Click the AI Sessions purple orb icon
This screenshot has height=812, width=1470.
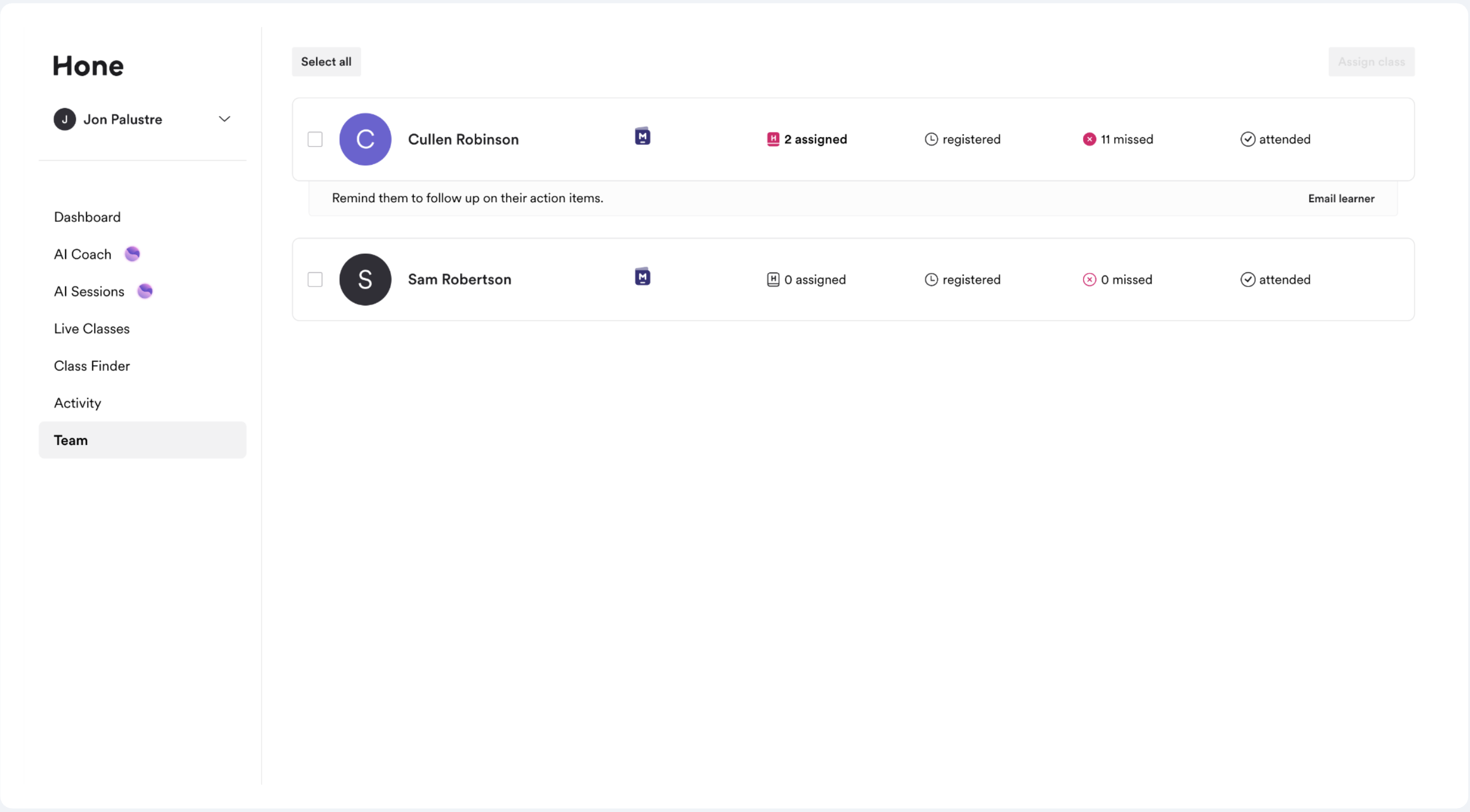coord(145,291)
